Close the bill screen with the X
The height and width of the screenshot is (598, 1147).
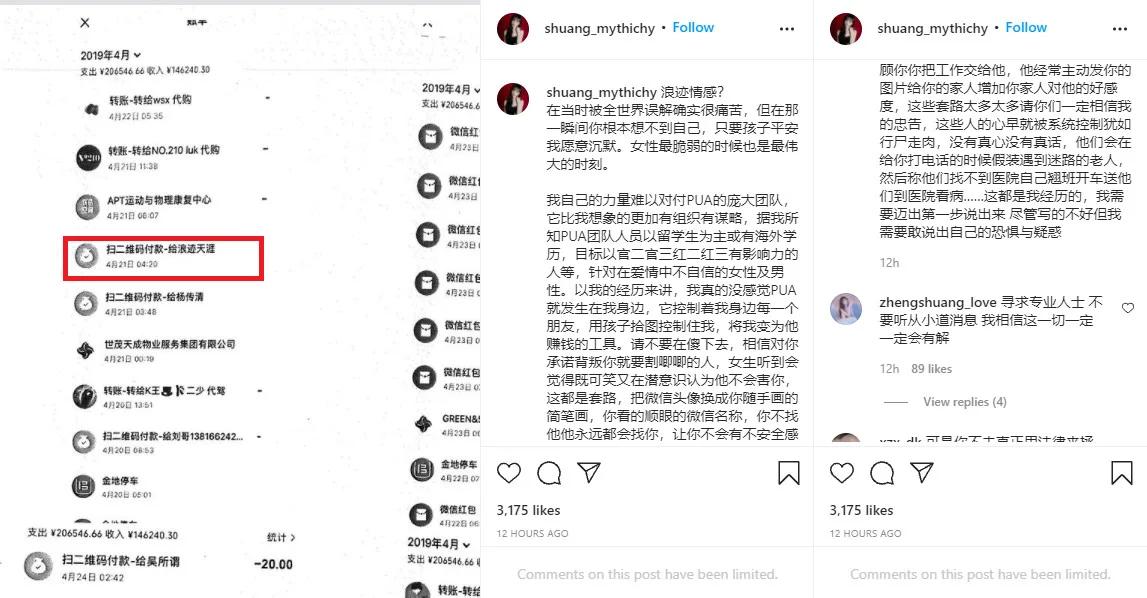[85, 23]
